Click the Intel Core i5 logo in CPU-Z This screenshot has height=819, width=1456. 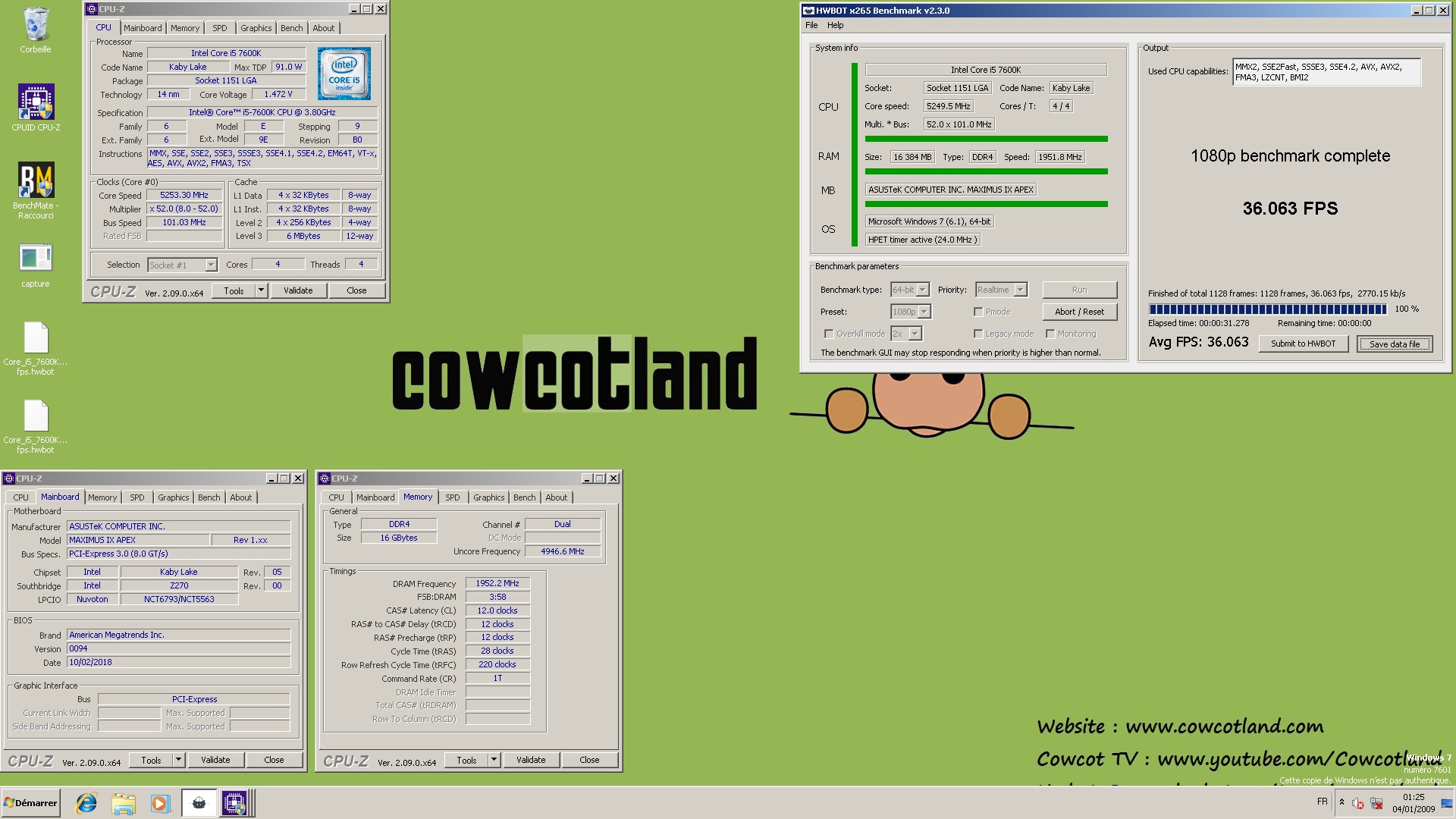pos(344,73)
